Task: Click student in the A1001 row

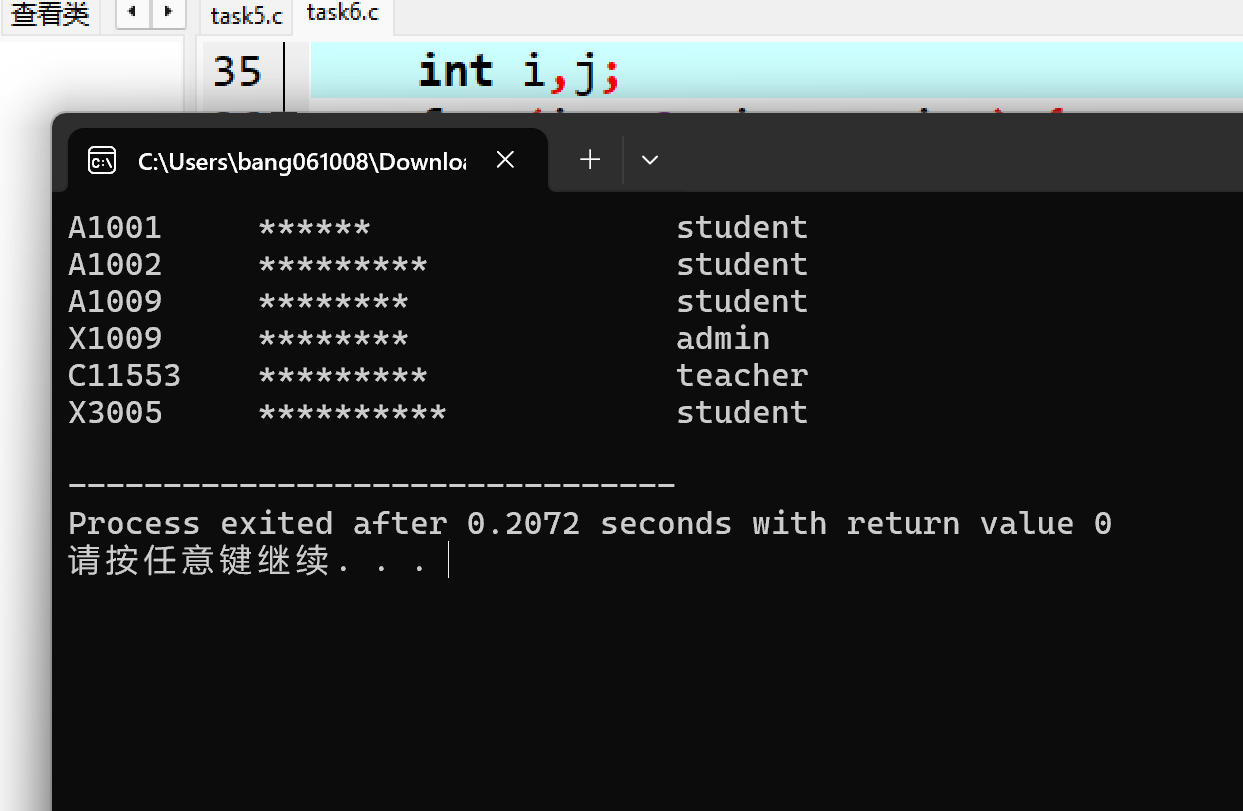Action: (742, 228)
